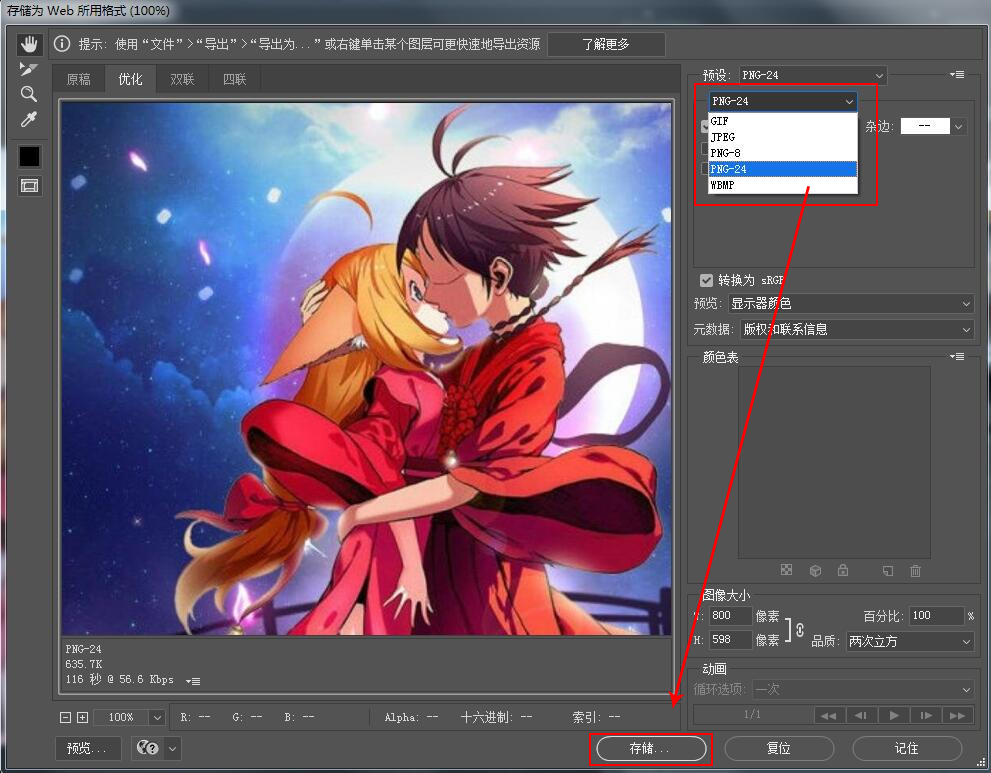991x773 pixels.
Task: Click the web-safe cube icon under color table
Action: click(815, 571)
